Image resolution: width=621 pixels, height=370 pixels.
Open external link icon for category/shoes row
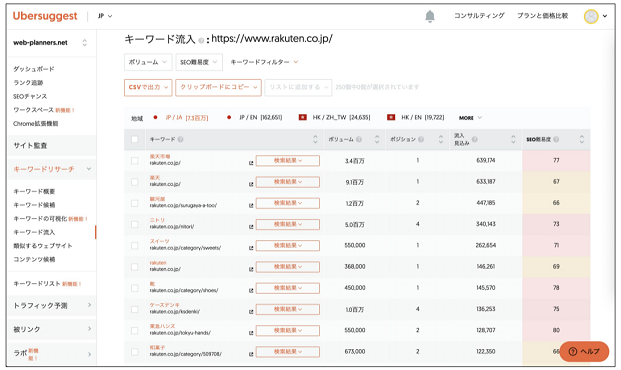(x=251, y=290)
